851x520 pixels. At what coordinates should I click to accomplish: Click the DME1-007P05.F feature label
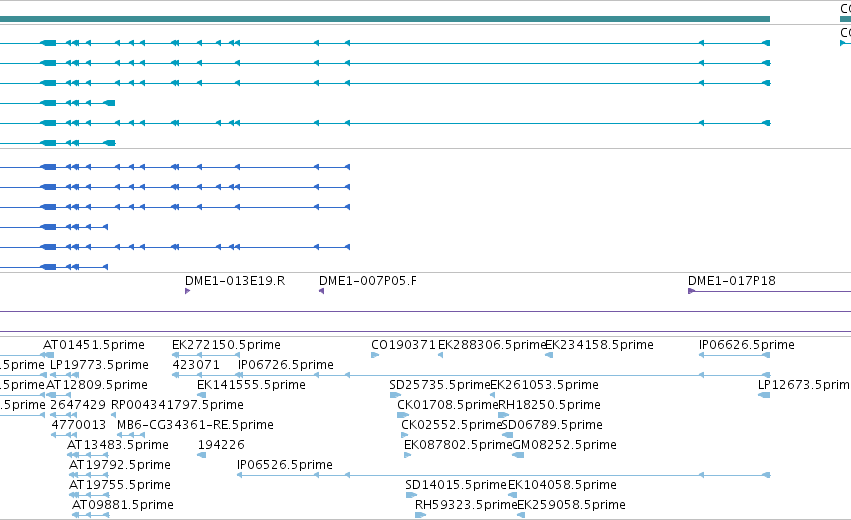click(368, 281)
